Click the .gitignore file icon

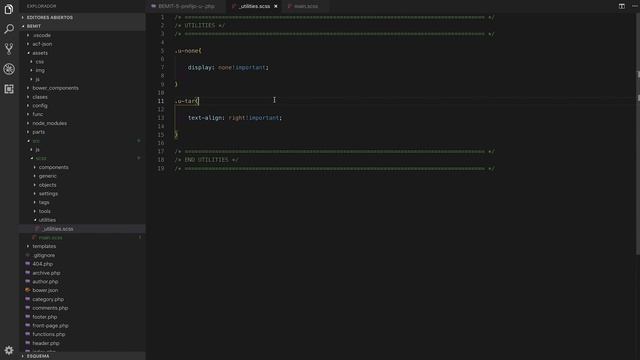[x=28, y=255]
